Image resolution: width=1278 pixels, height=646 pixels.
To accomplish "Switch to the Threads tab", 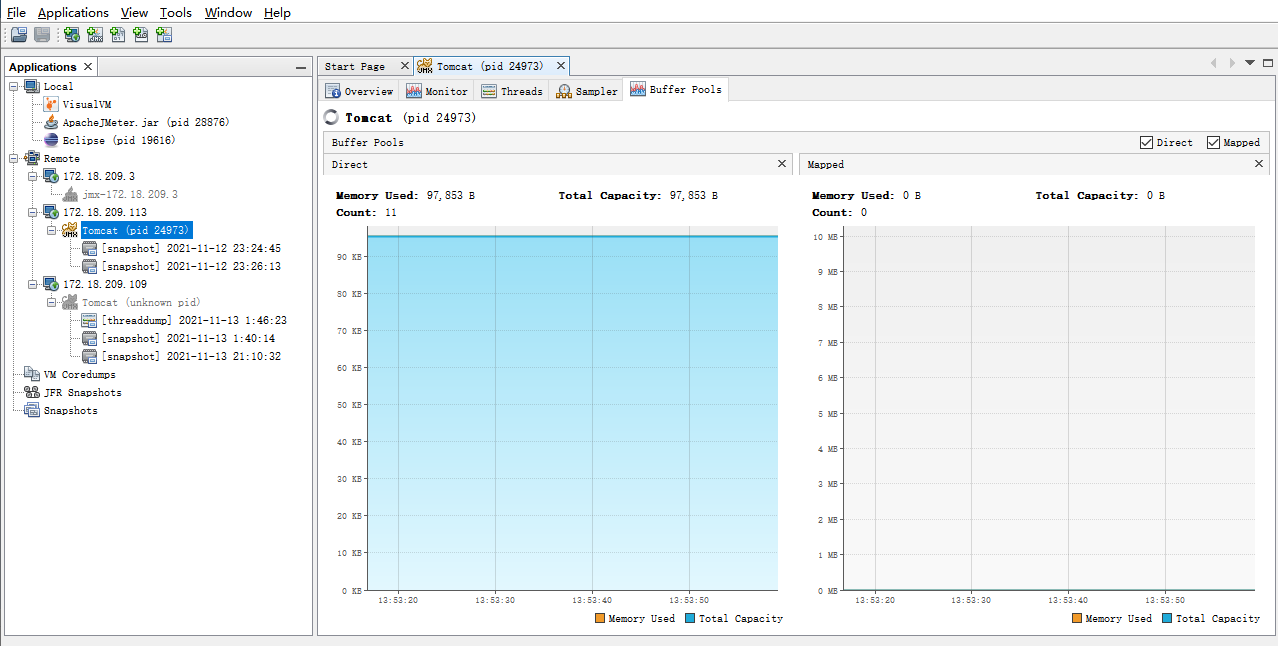I will tap(511, 91).
